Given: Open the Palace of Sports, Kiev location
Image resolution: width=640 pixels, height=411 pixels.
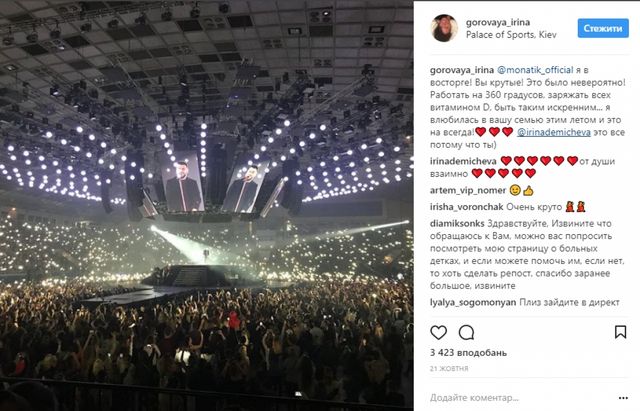Looking at the screenshot, I should pos(504,35).
